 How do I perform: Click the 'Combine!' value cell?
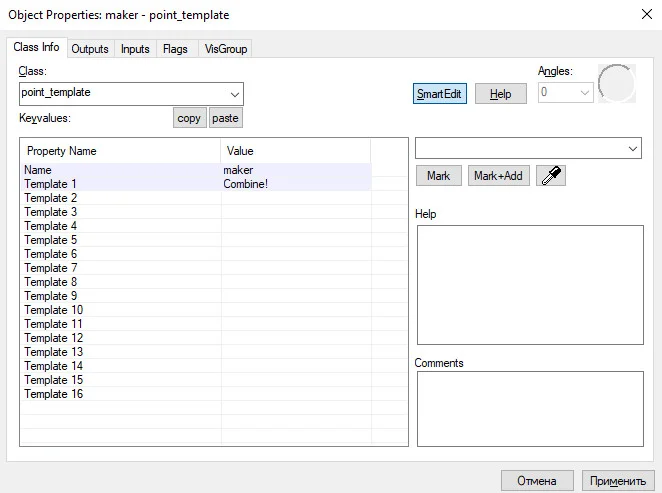296,184
